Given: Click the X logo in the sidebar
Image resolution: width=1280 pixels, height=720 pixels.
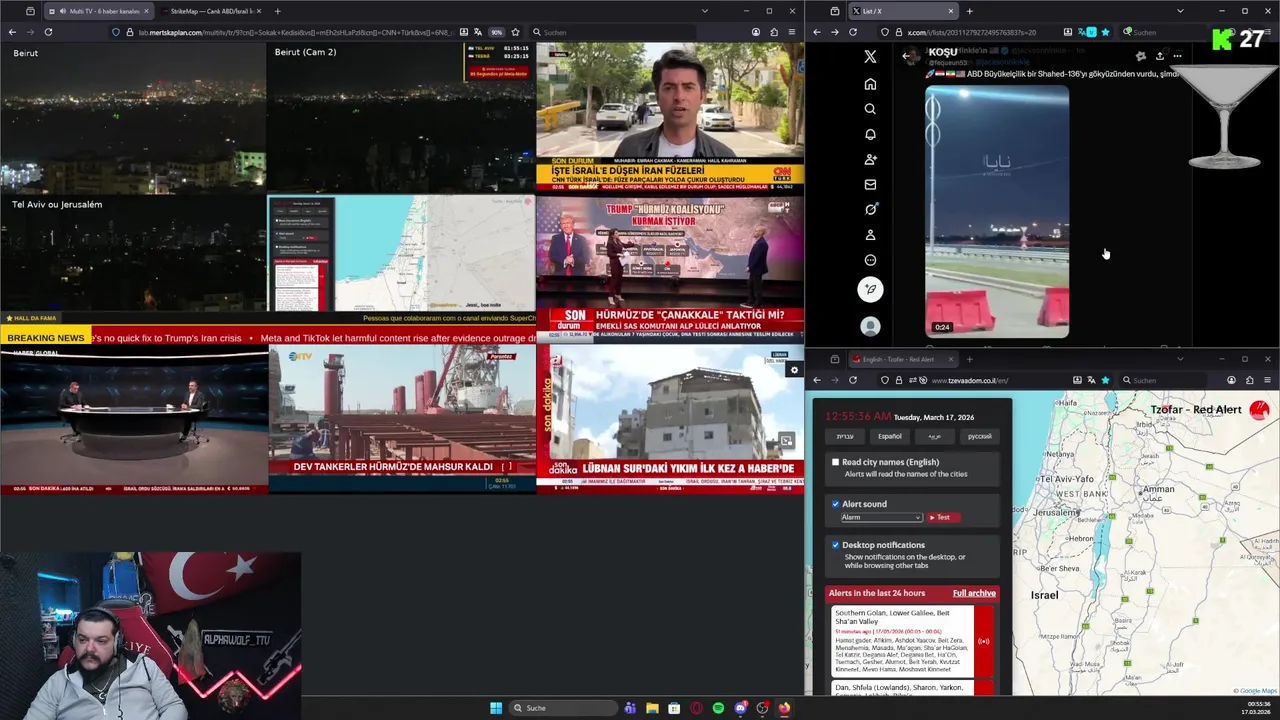Looking at the screenshot, I should pyautogui.click(x=870, y=57).
